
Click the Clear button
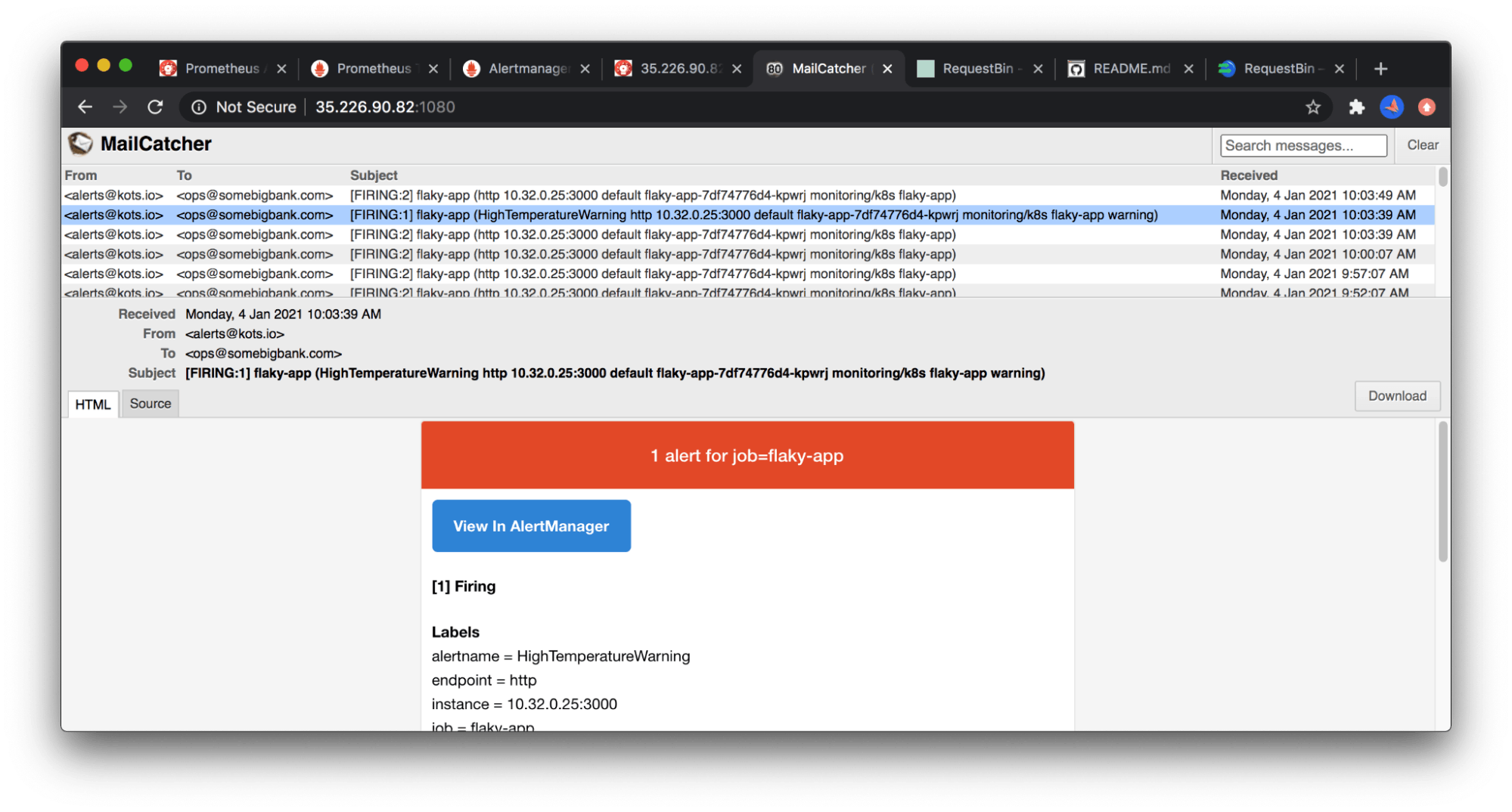pos(1422,144)
